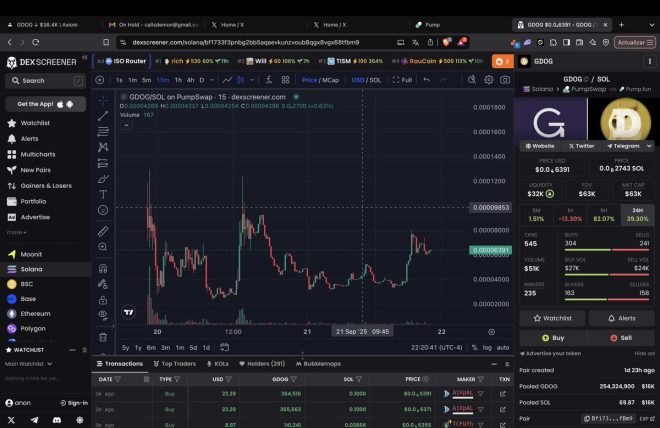Click the Sign-in link
Viewport: 660px width, 428px height.
coord(74,403)
